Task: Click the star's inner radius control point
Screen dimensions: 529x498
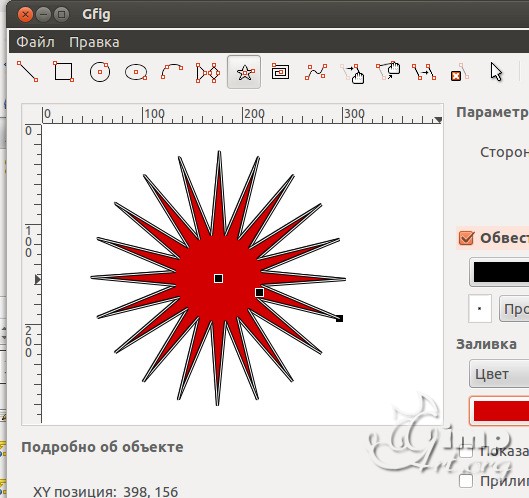Action: [259, 292]
